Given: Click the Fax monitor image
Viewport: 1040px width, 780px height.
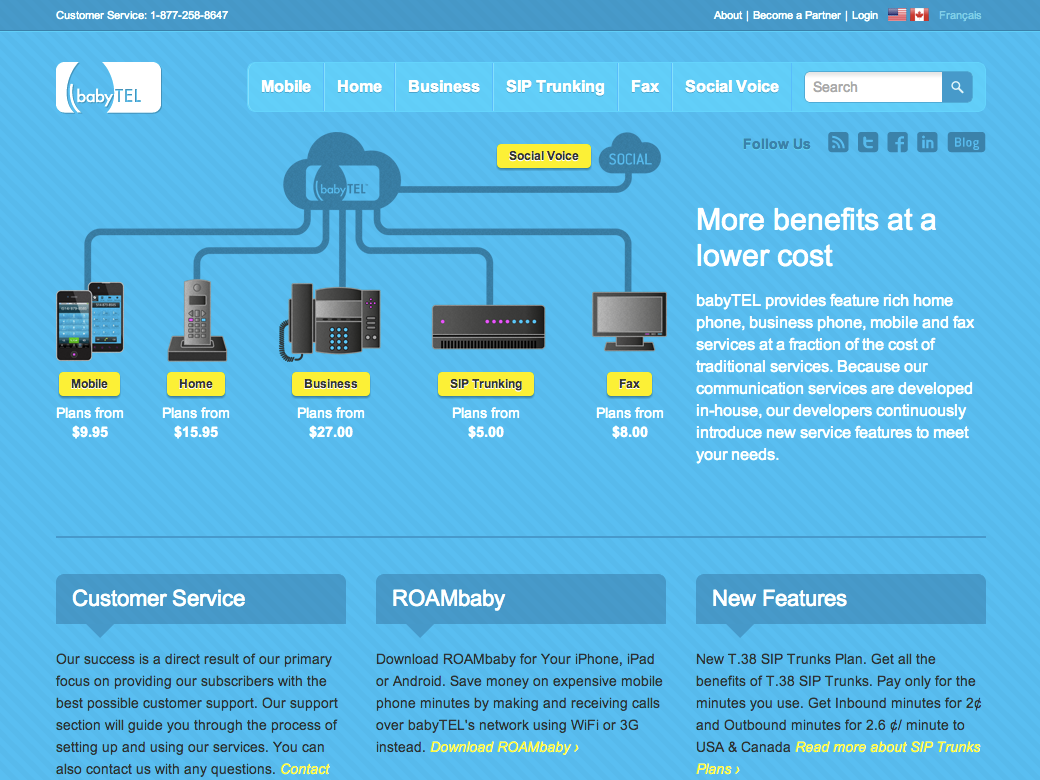Looking at the screenshot, I should [x=629, y=322].
